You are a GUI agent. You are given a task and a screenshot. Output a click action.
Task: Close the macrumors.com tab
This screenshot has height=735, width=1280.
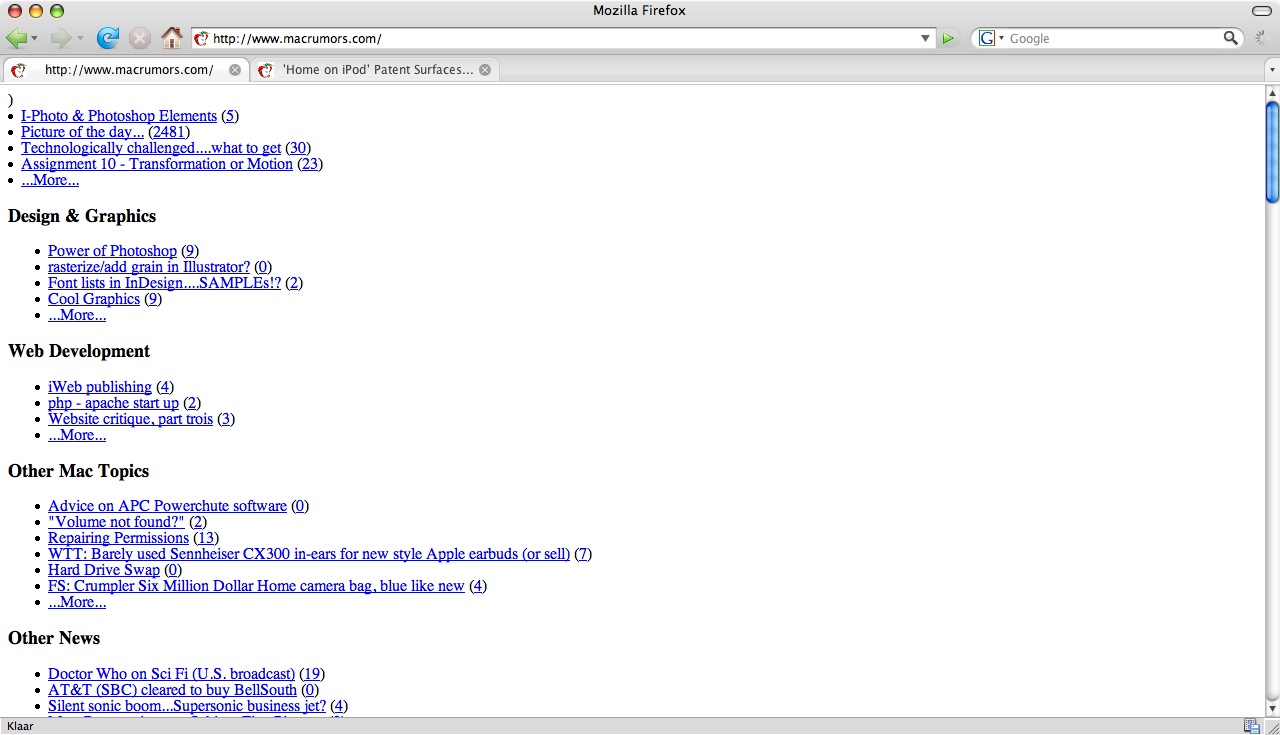point(235,70)
